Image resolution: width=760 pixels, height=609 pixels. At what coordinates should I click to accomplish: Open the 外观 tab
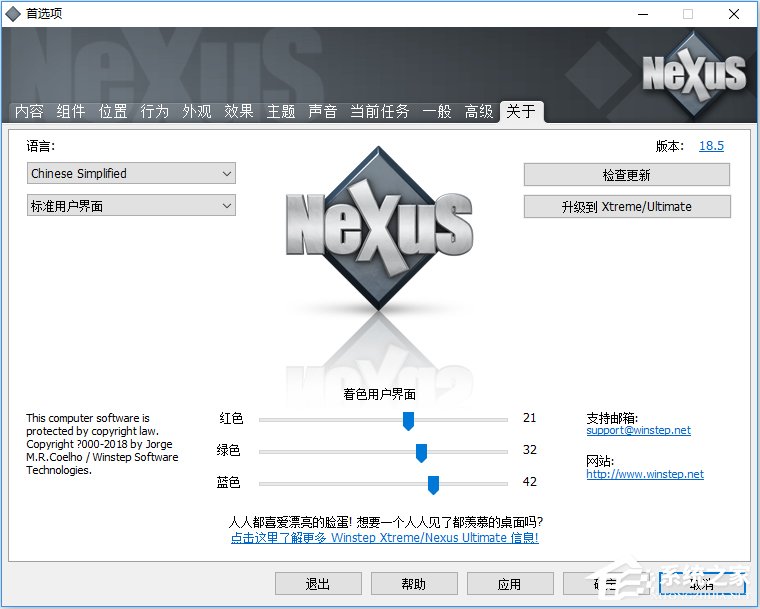point(197,112)
